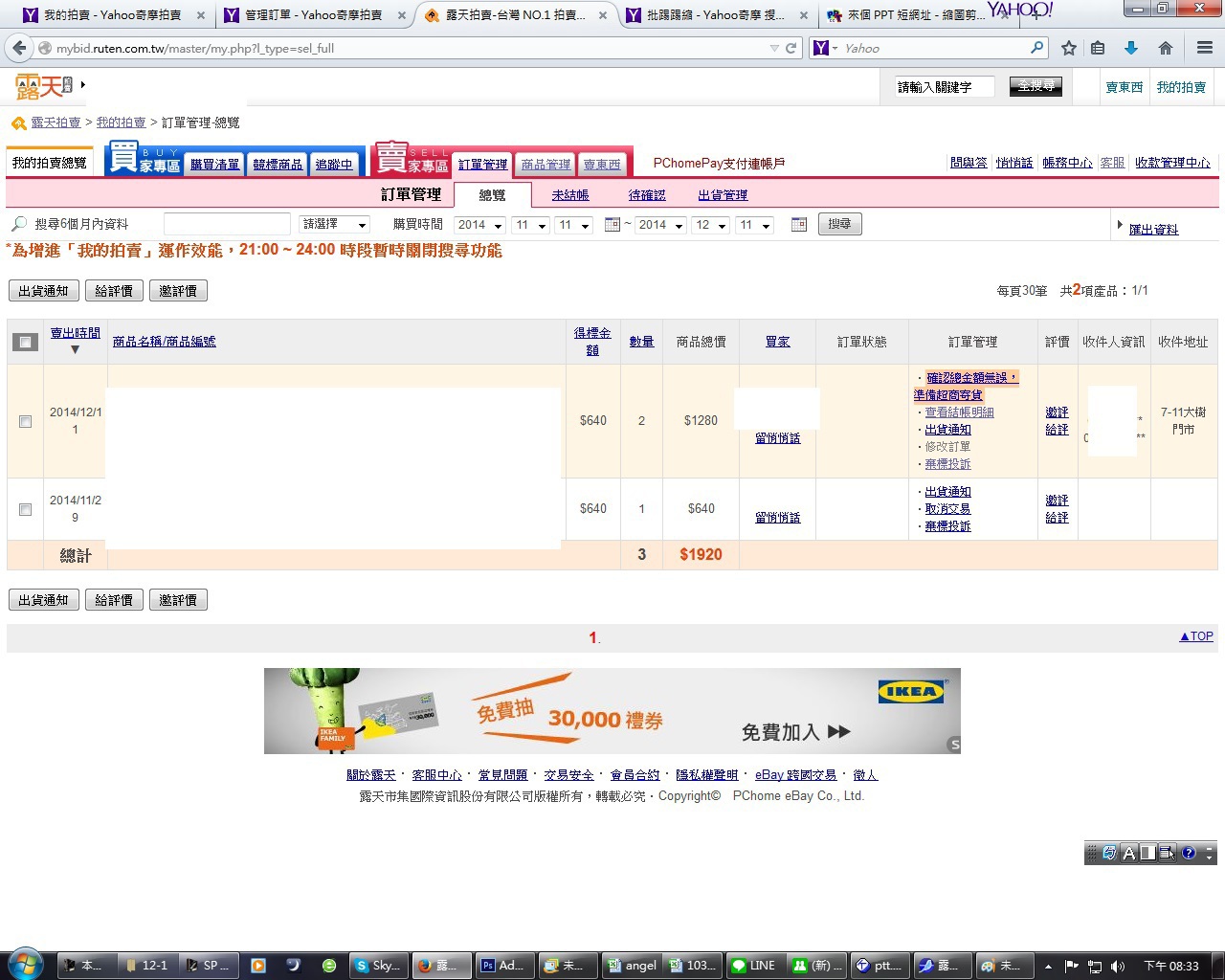The image size is (1225, 980).
Task: Switch to Skype in the taskbar
Action: [x=379, y=966]
